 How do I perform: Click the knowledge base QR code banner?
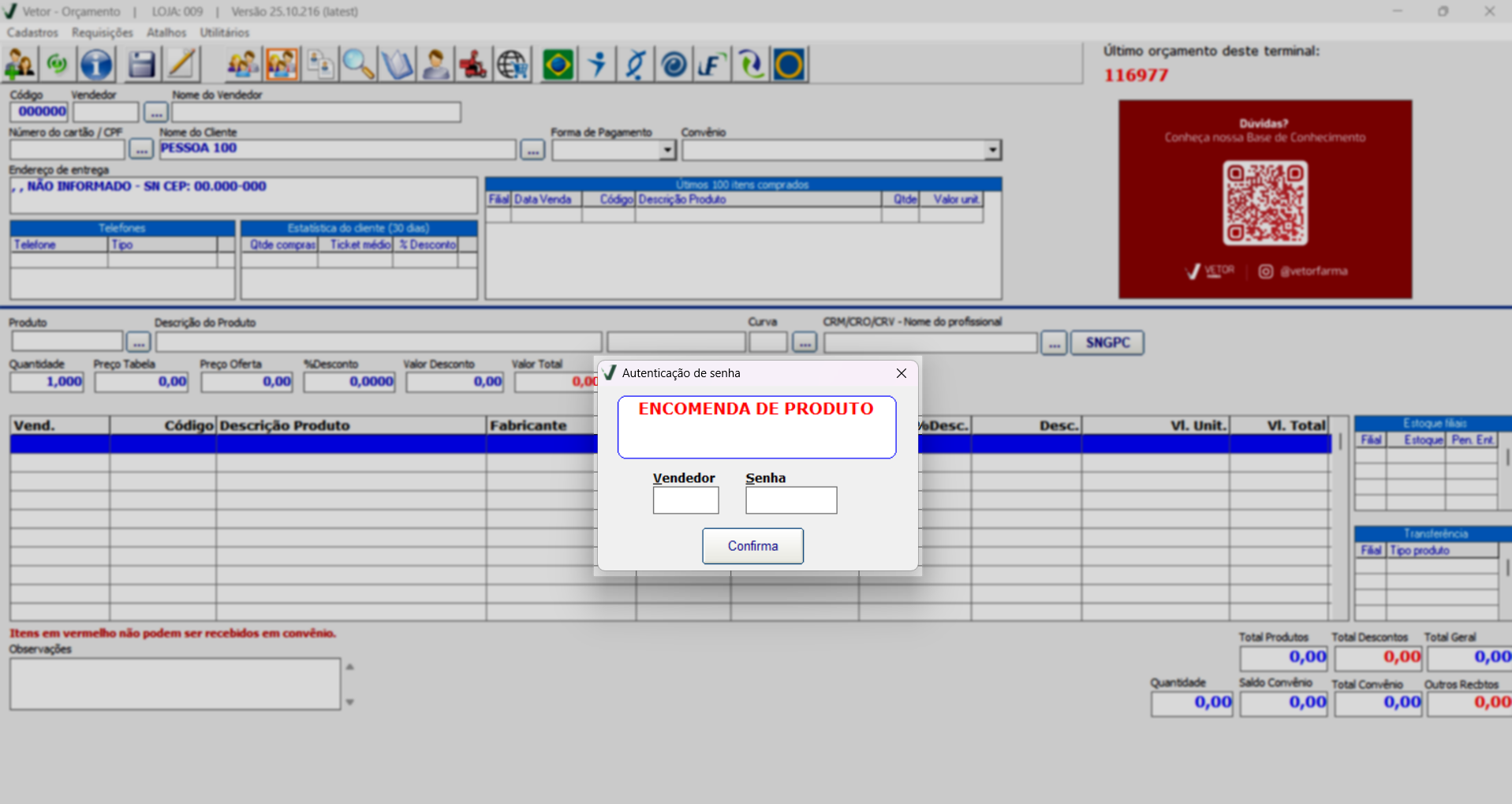pyautogui.click(x=1265, y=199)
